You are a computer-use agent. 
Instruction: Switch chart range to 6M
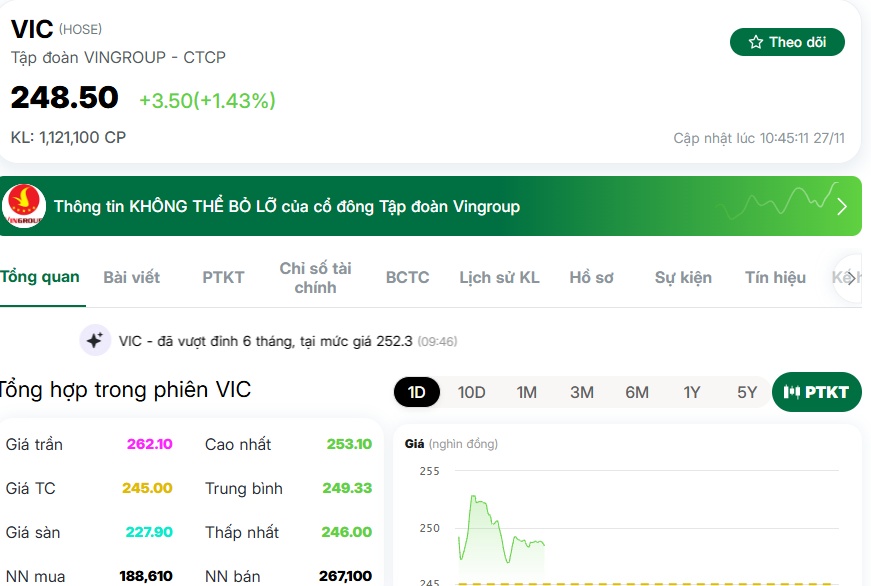coord(637,392)
